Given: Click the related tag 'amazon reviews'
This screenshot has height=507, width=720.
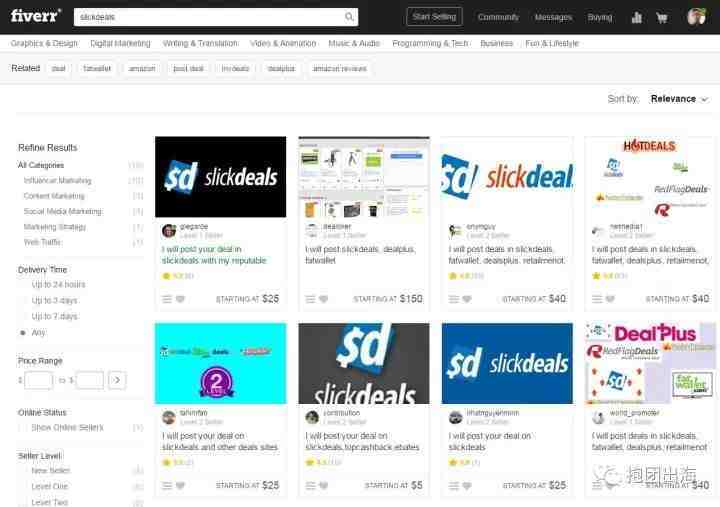Looking at the screenshot, I should pos(339,68).
